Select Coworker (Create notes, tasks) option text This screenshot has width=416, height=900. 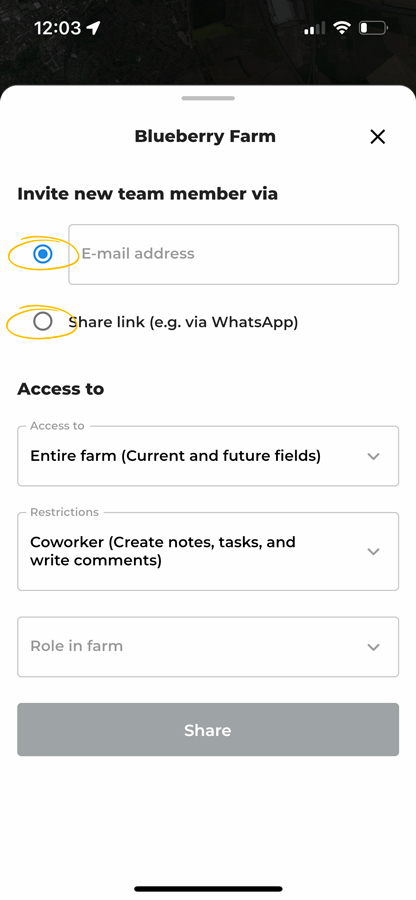pyautogui.click(x=163, y=551)
